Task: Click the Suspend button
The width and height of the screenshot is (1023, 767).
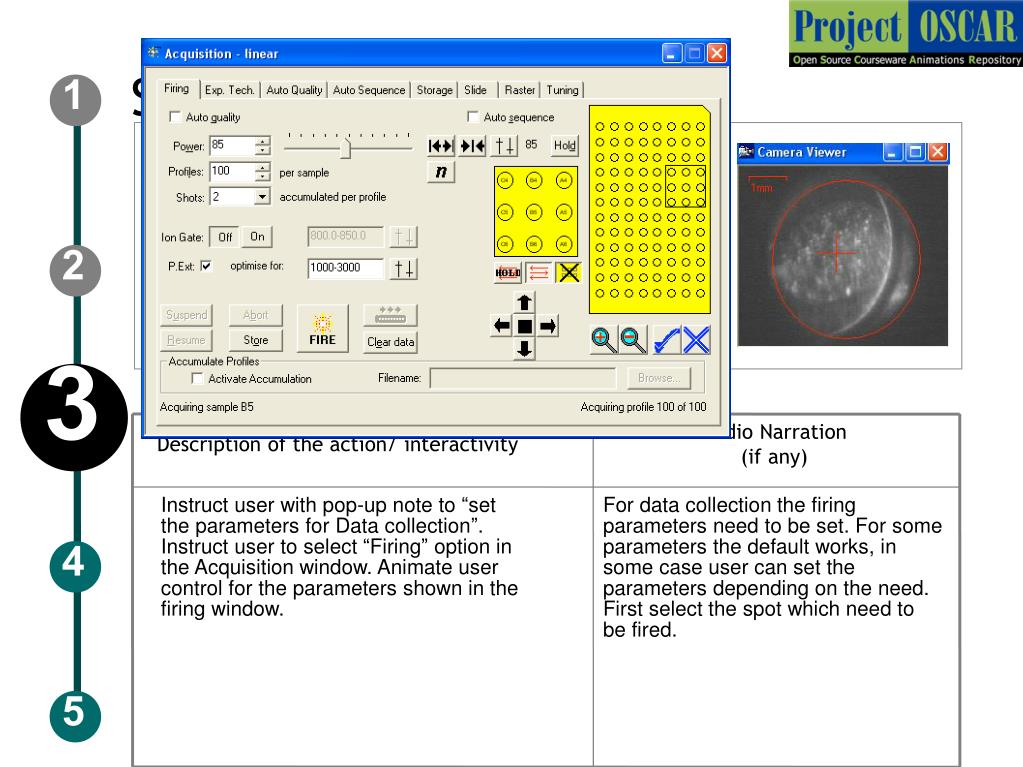Action: pos(186,315)
